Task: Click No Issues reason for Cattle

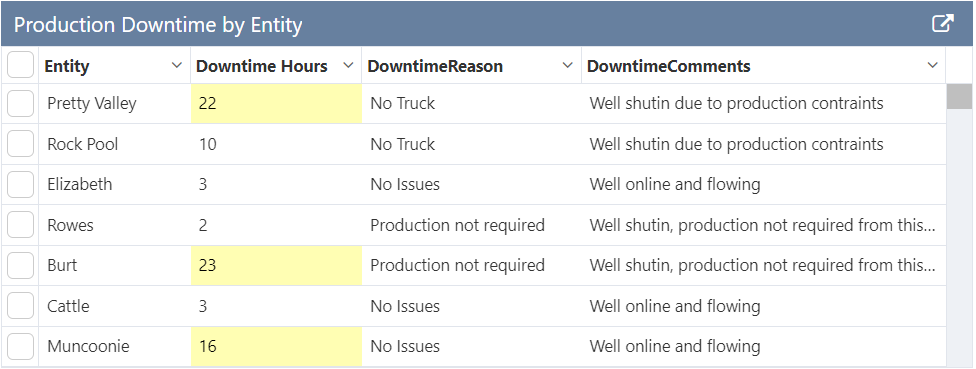Action: (x=472, y=306)
